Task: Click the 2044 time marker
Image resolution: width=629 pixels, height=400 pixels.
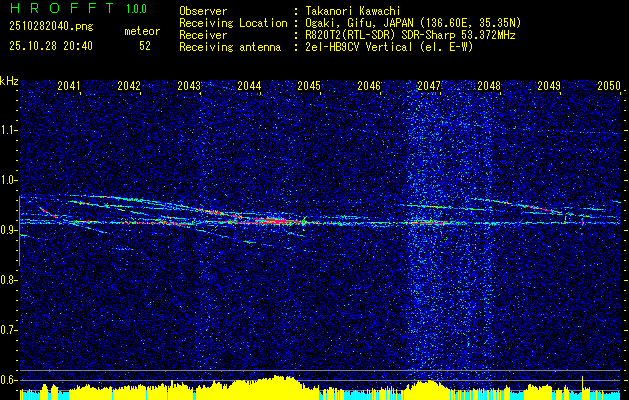Action: coord(249,86)
